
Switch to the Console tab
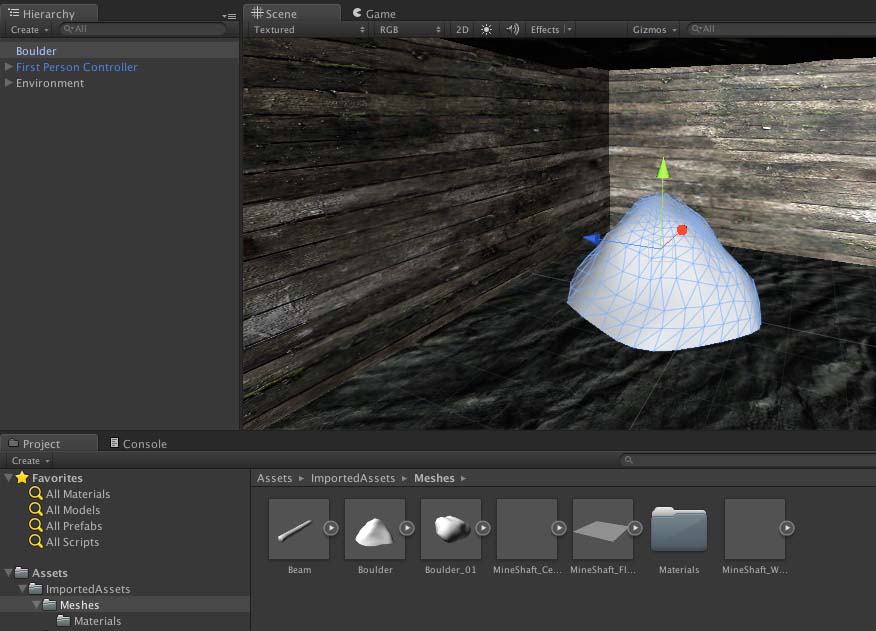click(139, 444)
